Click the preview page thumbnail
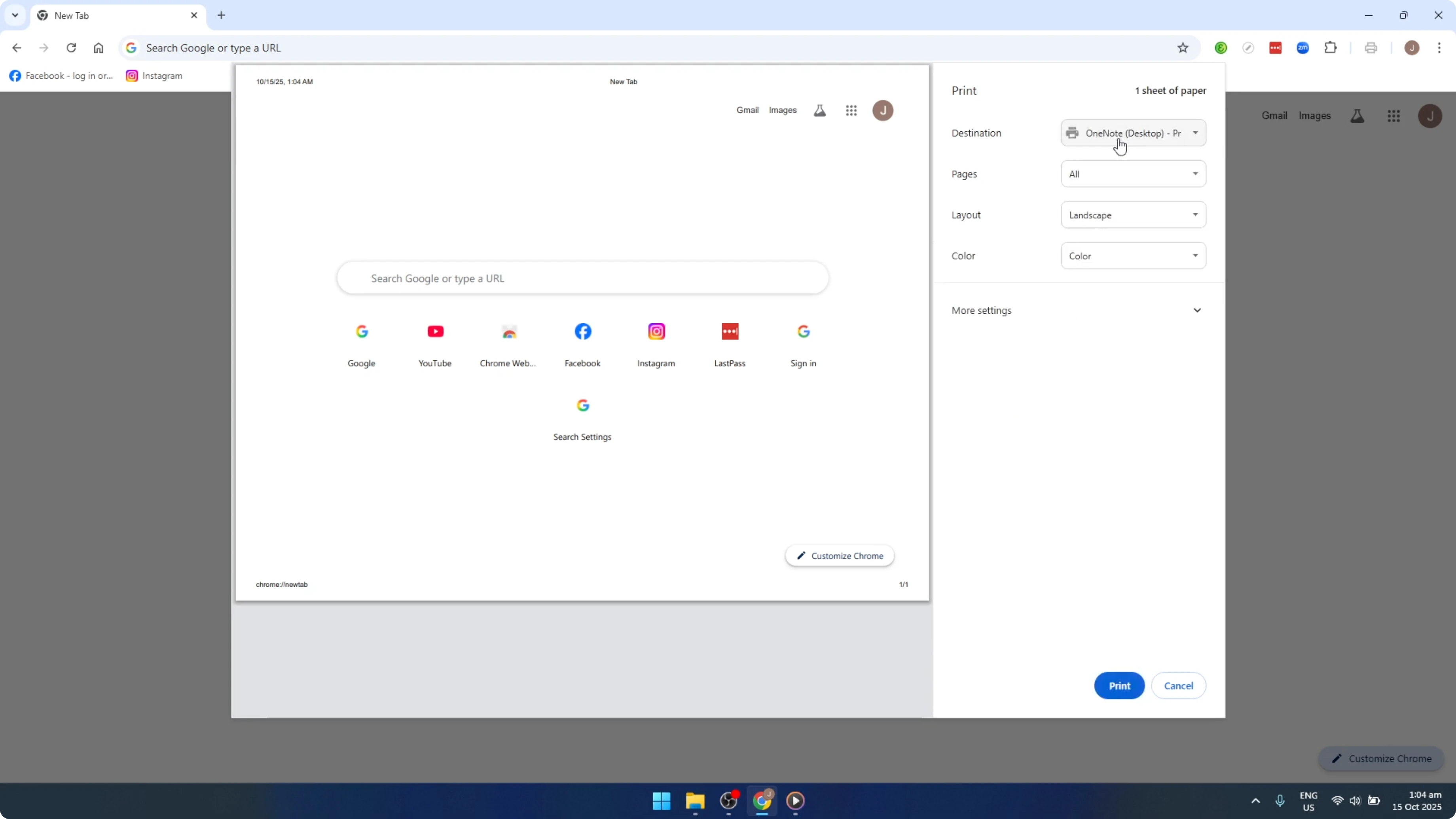 click(582, 332)
